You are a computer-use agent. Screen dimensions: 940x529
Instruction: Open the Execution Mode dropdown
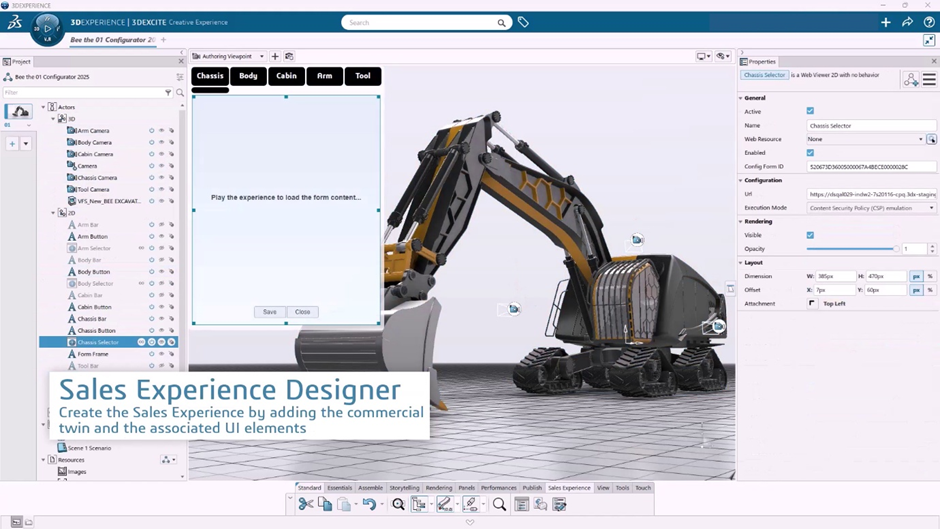tap(871, 208)
